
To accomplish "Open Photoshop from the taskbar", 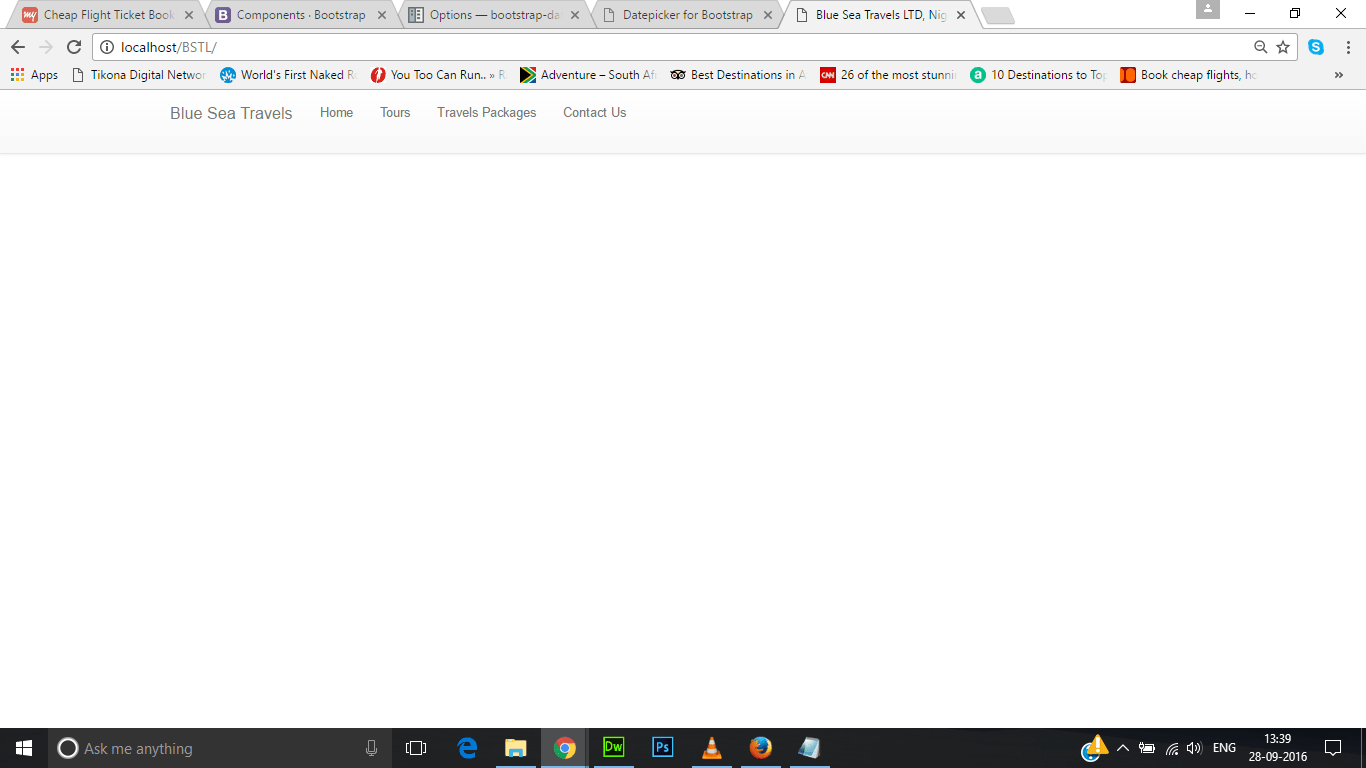I will [663, 748].
